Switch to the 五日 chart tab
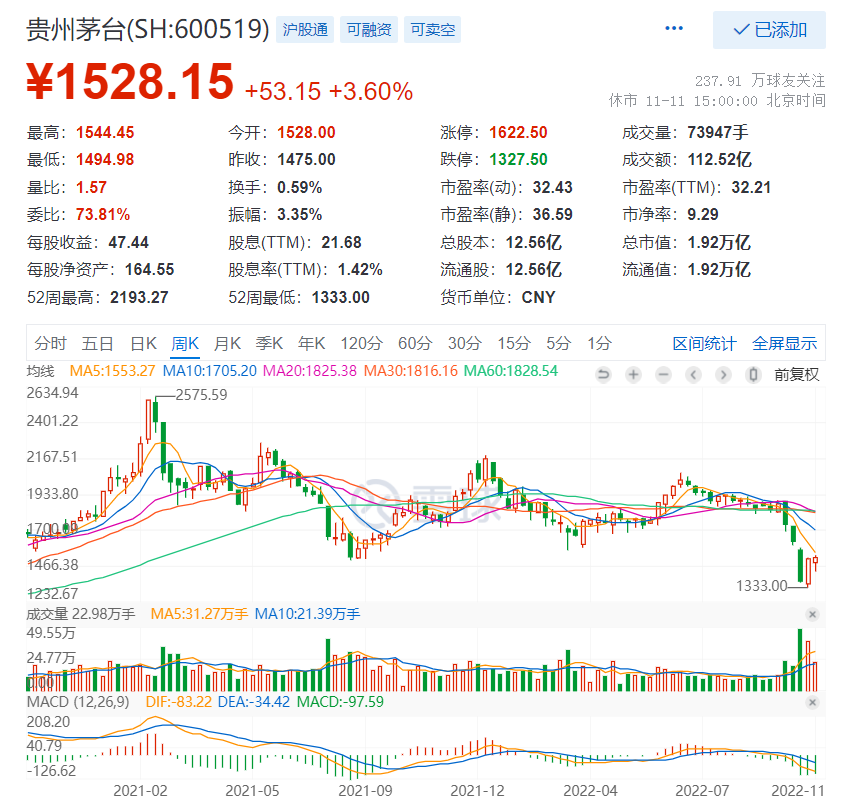The width and height of the screenshot is (853, 807). tap(97, 343)
